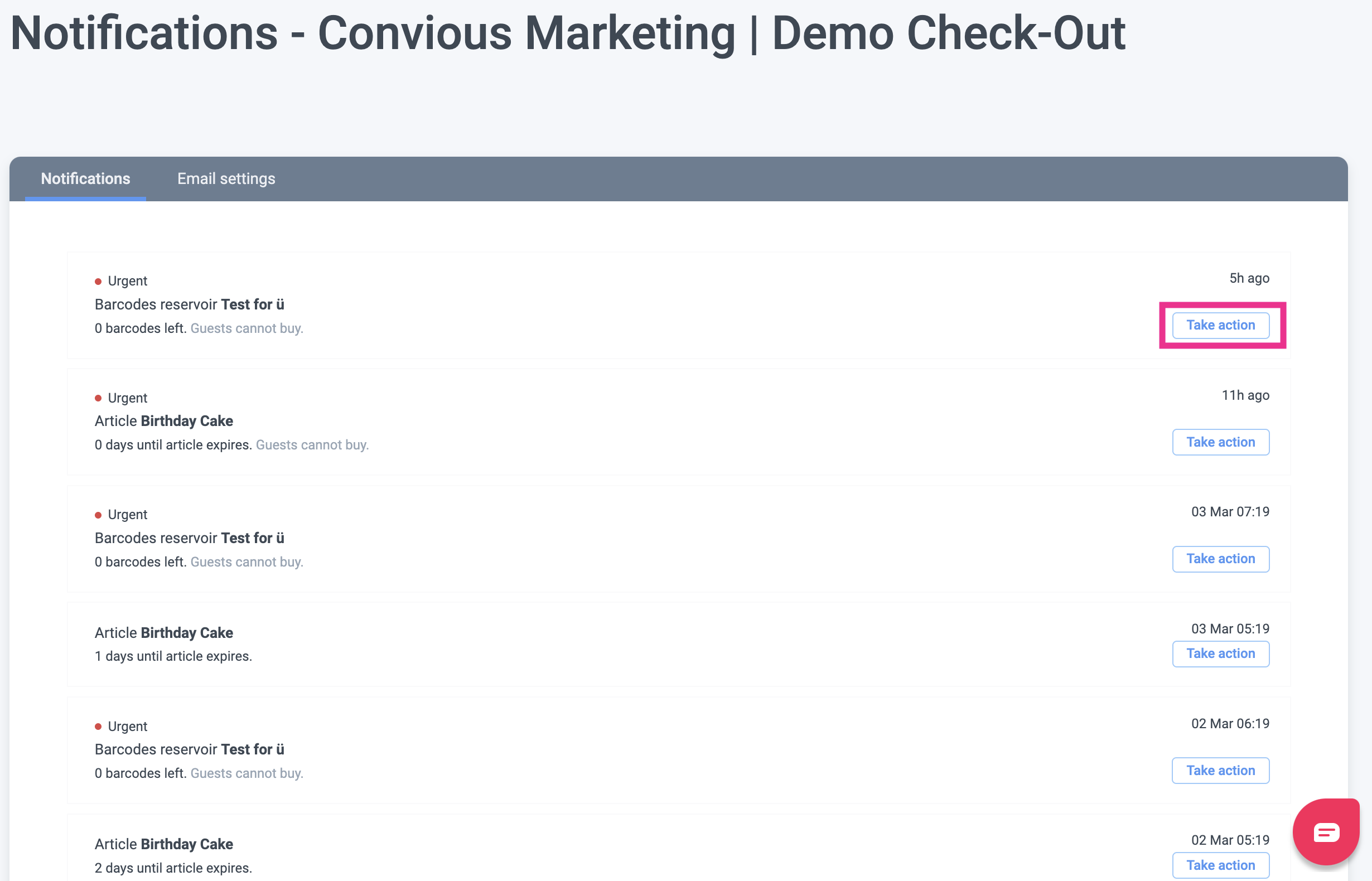Screen dimensions: 1372x881
Task: Click "Guests cannot buy." in 11h ago notification
Action: tap(312, 445)
